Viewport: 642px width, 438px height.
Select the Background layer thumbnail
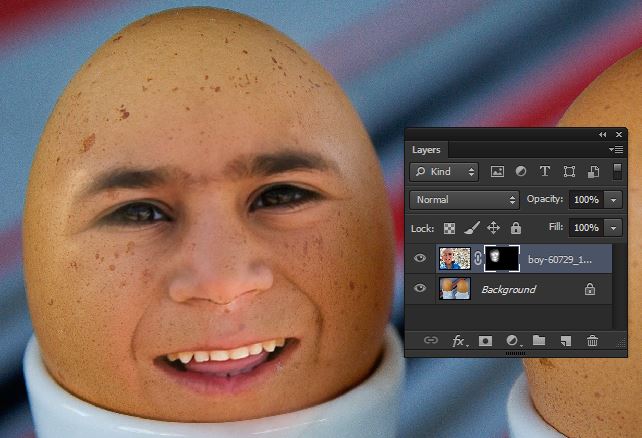[455, 289]
